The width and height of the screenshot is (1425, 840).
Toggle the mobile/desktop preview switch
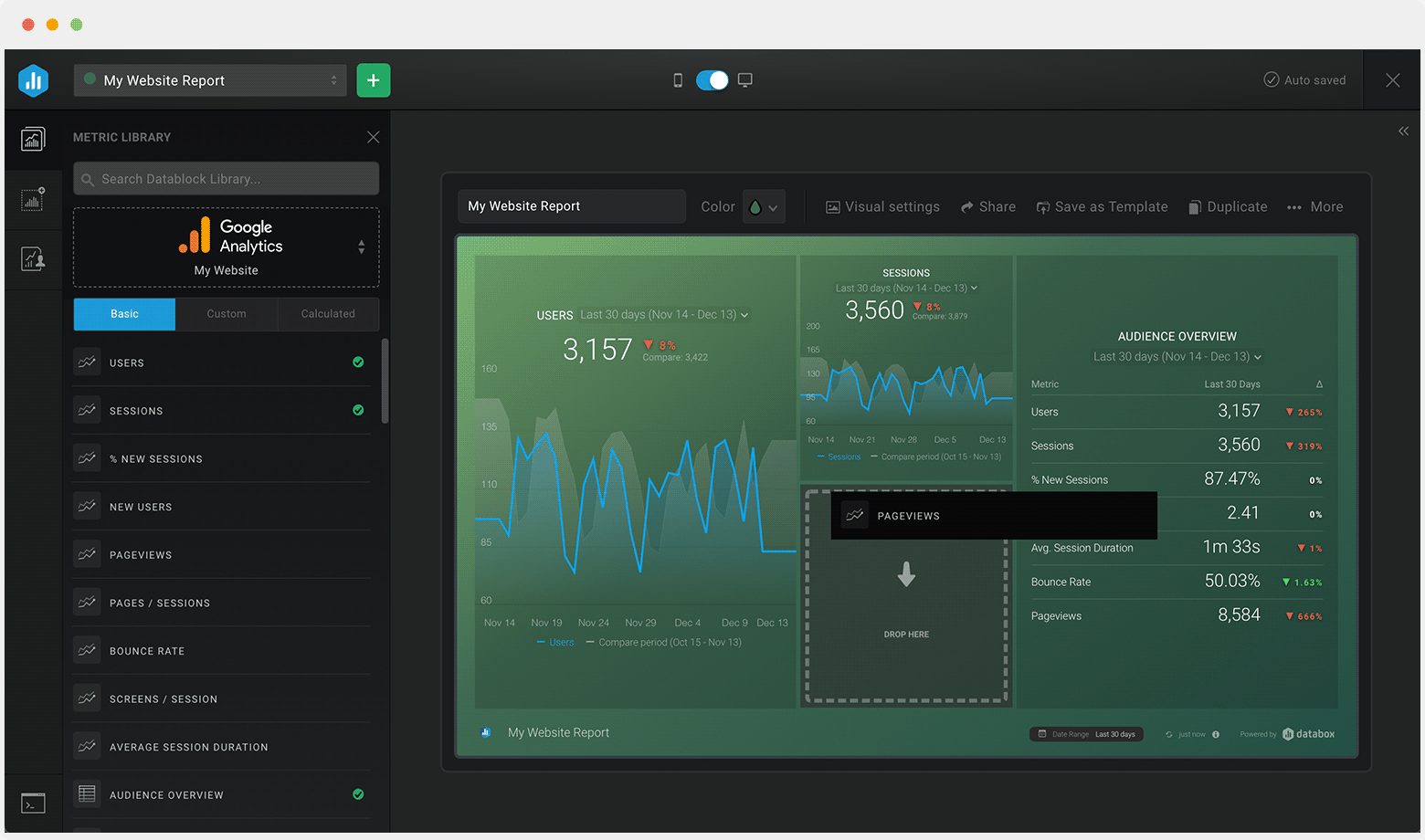coord(712,80)
